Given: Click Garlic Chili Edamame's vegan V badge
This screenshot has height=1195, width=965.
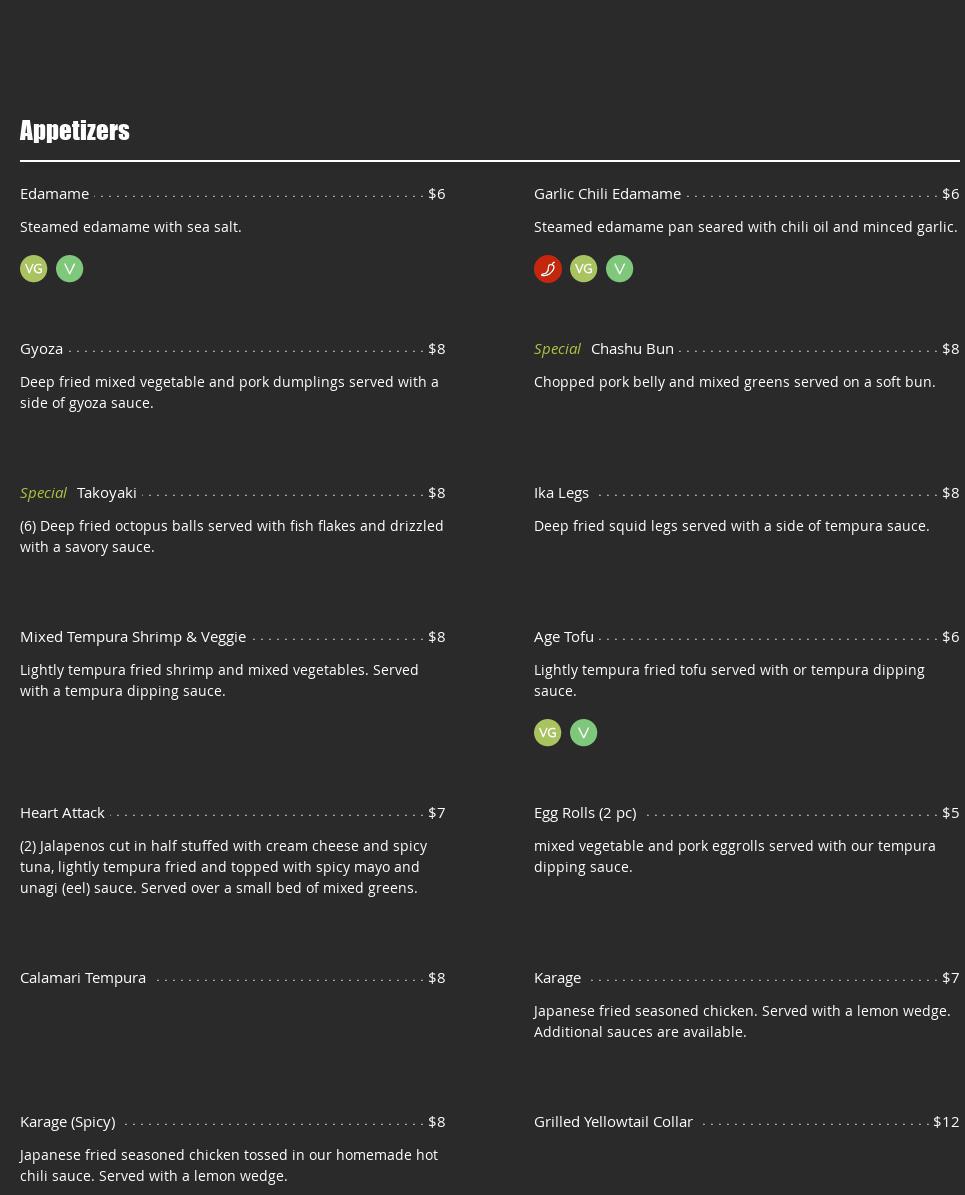Looking at the screenshot, I should pyautogui.click(x=619, y=268).
